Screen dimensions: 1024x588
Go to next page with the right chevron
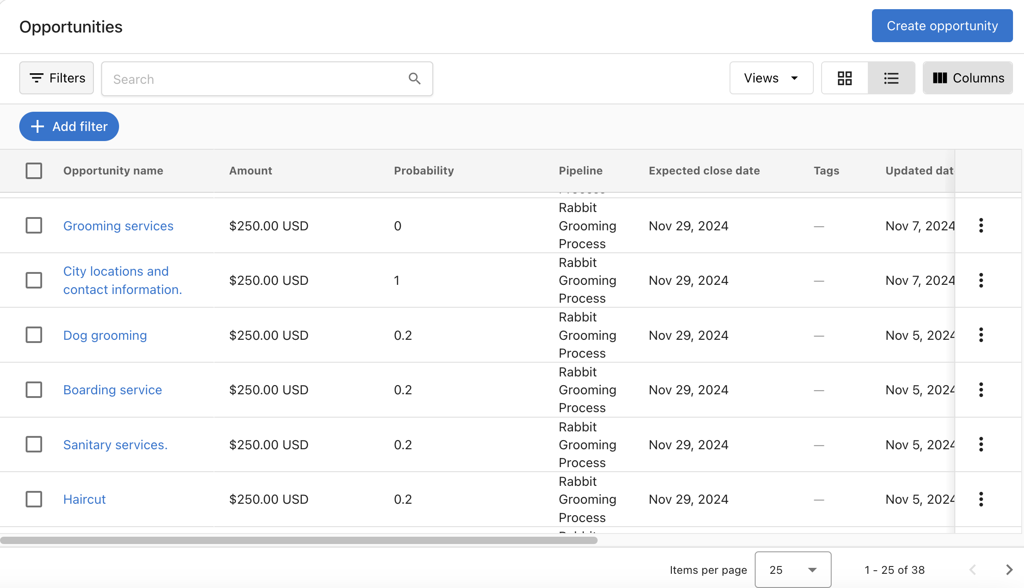[1008, 570]
